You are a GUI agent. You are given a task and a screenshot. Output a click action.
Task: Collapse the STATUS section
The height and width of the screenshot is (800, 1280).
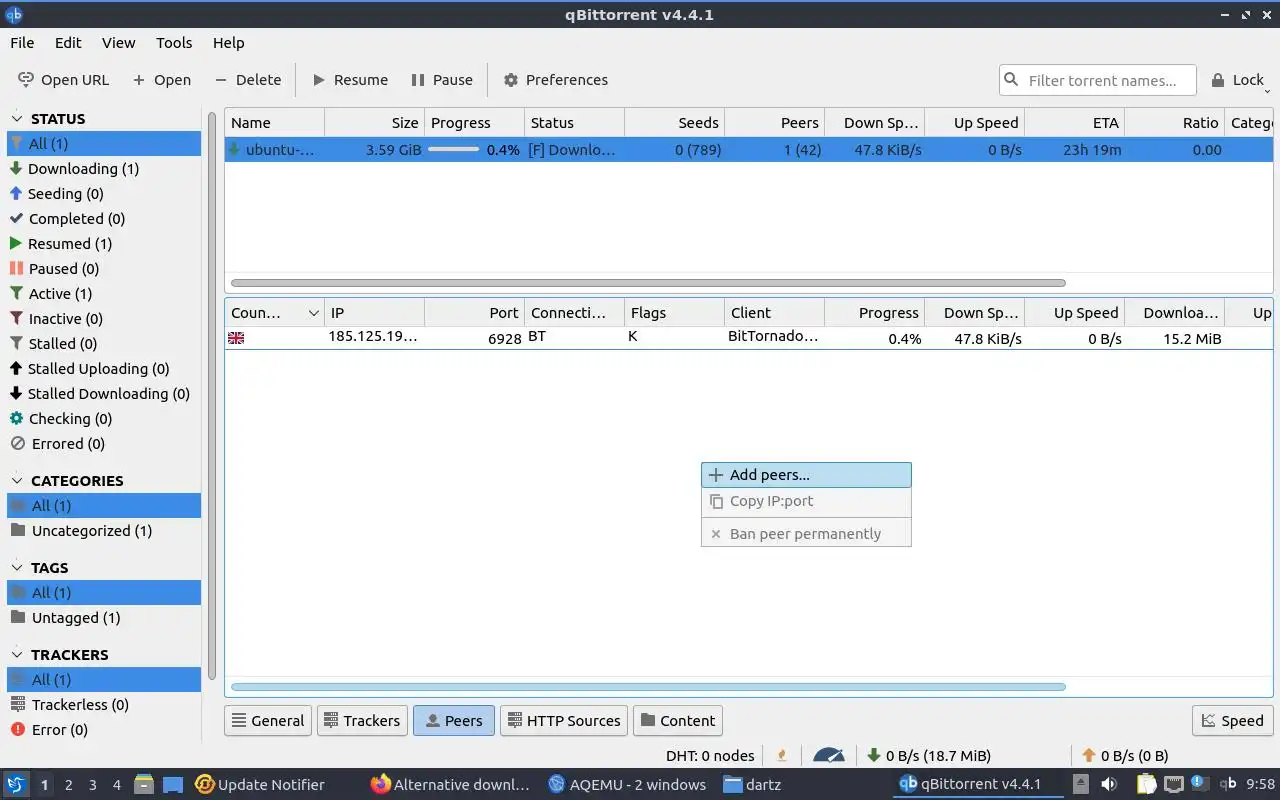17,118
